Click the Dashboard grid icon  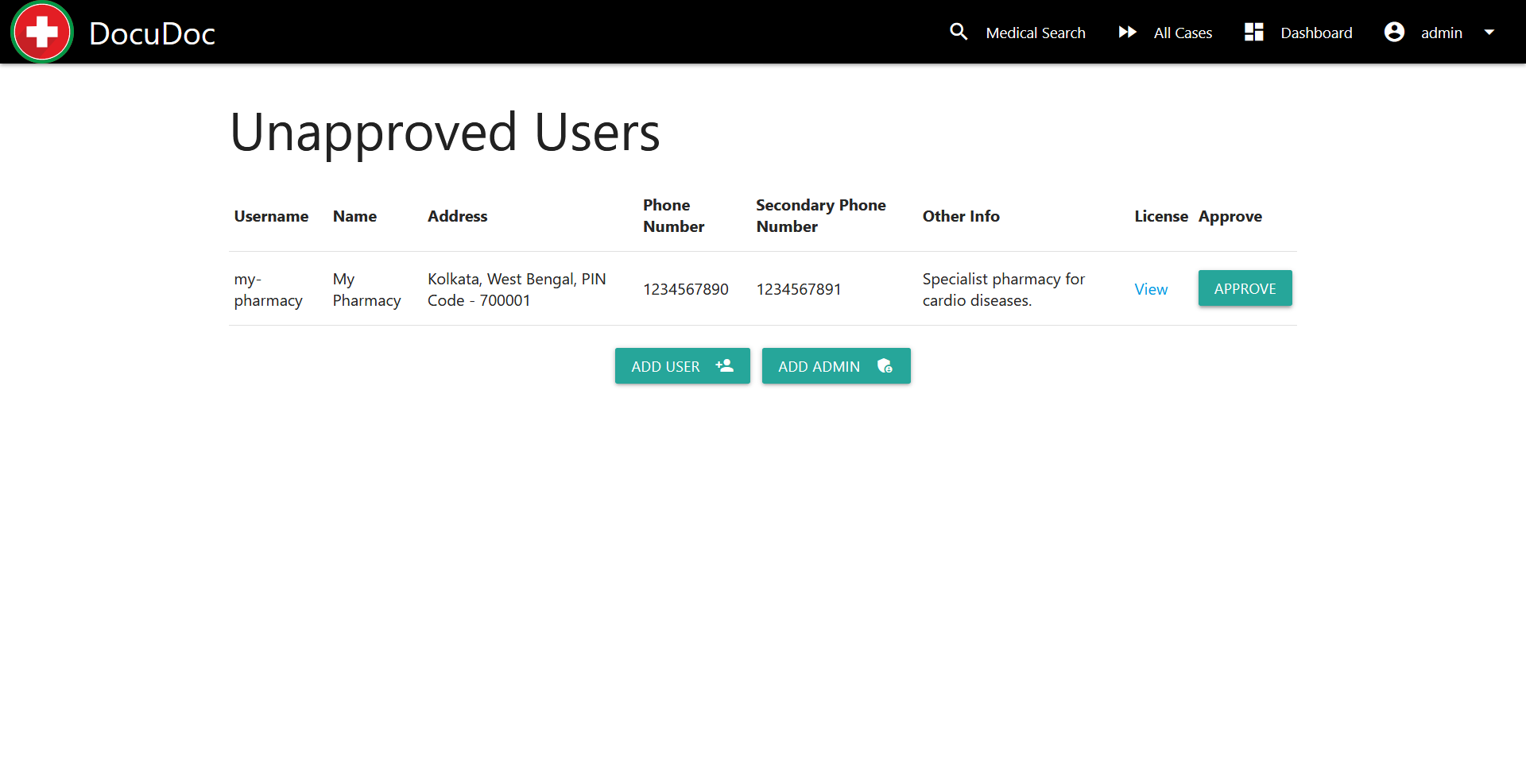coord(1254,32)
